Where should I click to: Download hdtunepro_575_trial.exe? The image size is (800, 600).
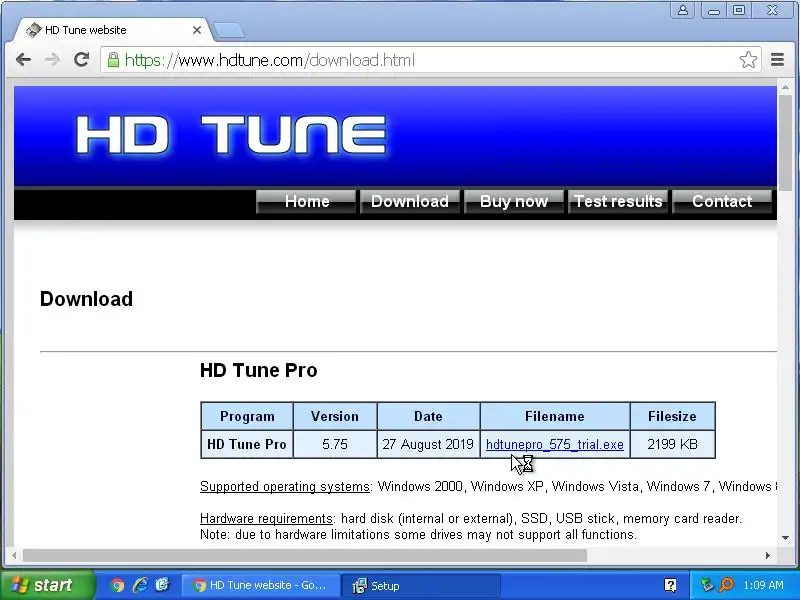tap(555, 444)
